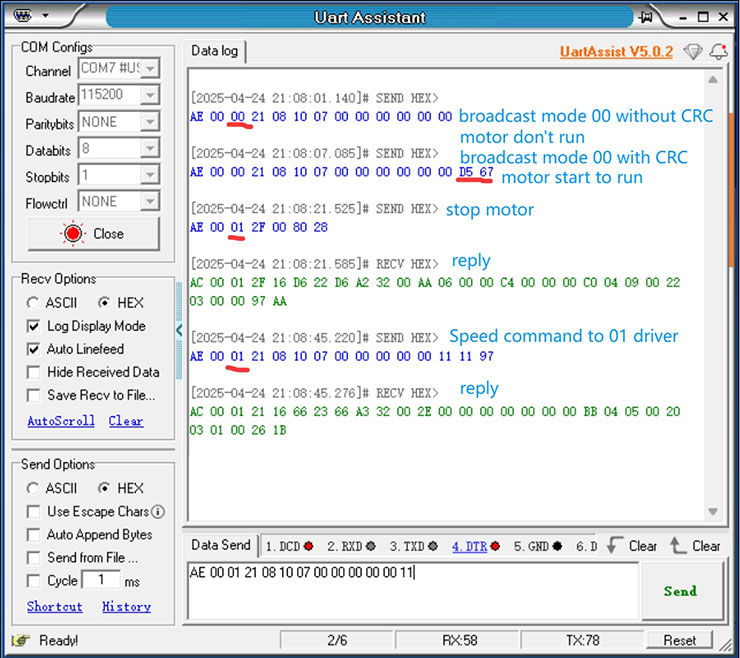Image resolution: width=740 pixels, height=658 pixels.
Task: Click the data log scroll up arrow
Action: click(x=713, y=80)
